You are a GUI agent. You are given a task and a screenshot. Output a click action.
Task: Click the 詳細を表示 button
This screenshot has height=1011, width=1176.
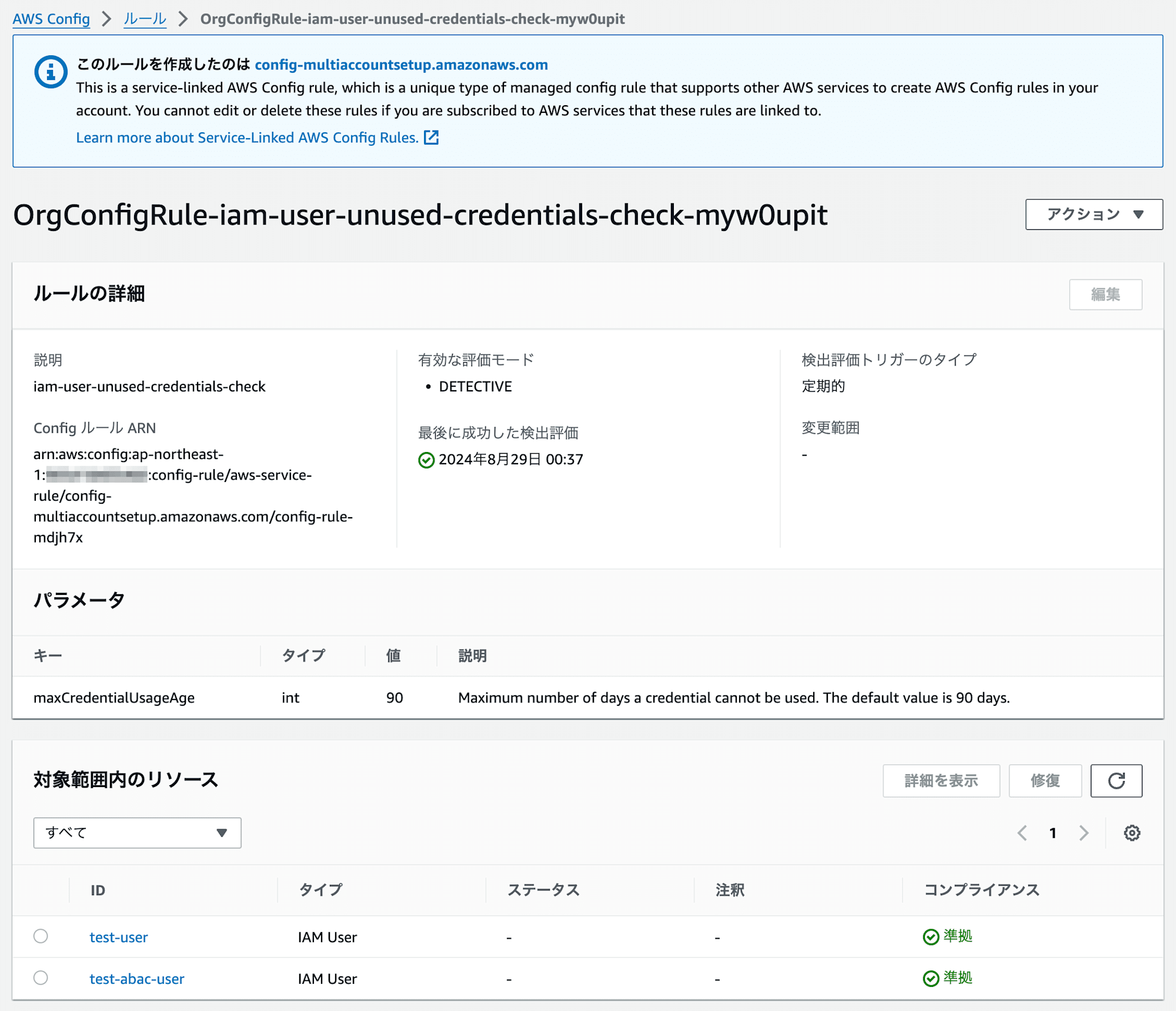[x=941, y=781]
